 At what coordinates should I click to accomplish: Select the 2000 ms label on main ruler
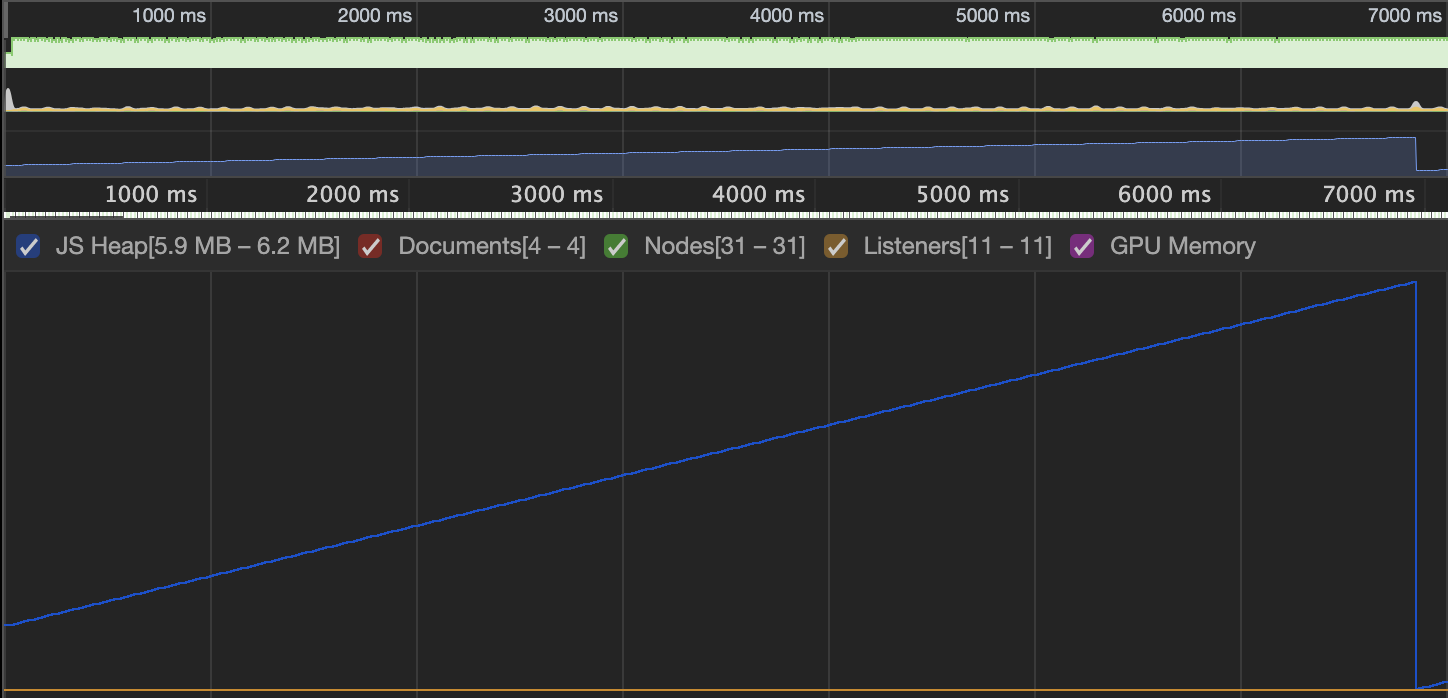[x=353, y=195]
